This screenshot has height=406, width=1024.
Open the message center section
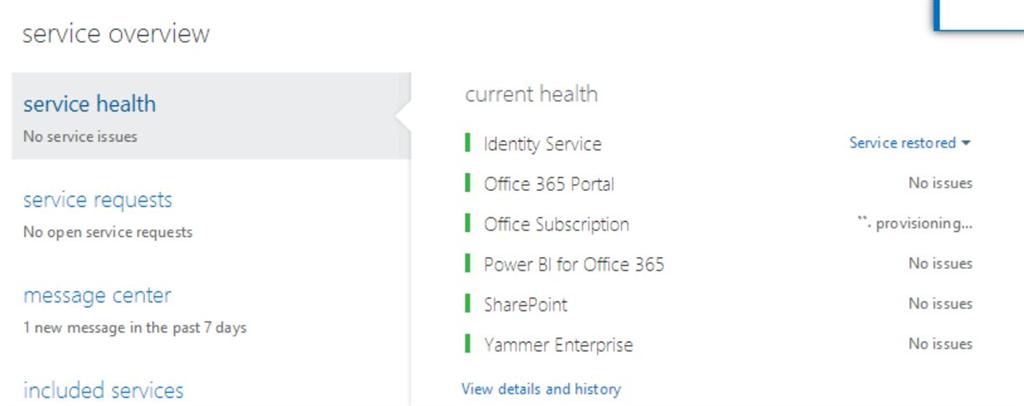[97, 296]
